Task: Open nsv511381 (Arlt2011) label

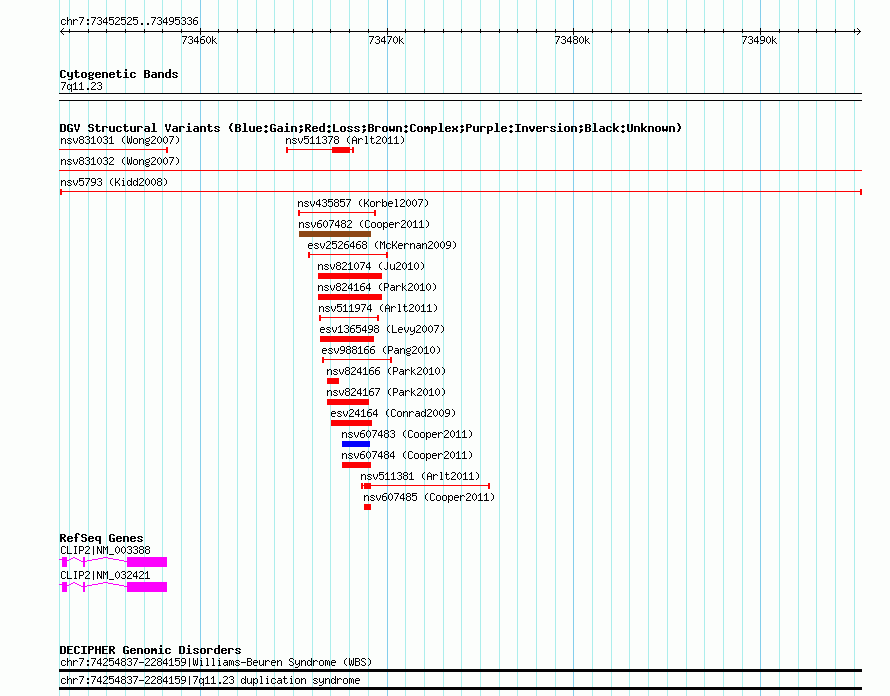Action: tap(420, 476)
